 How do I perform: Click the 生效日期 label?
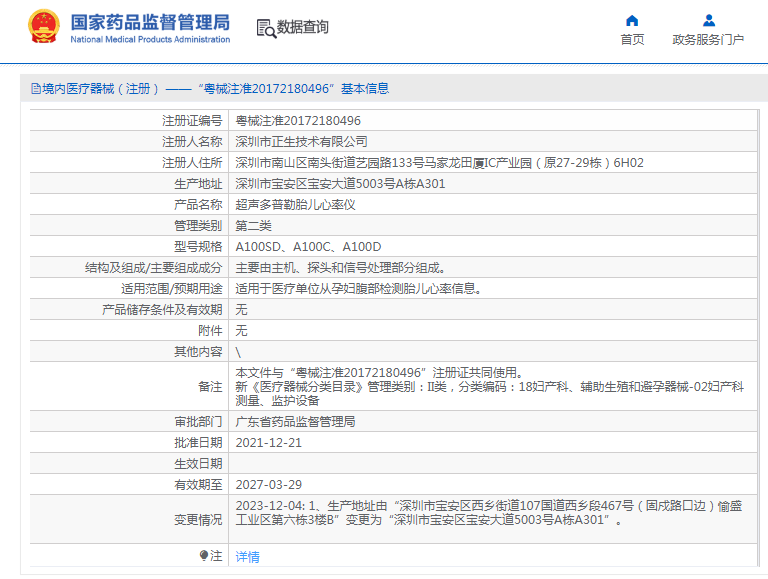[x=198, y=463]
